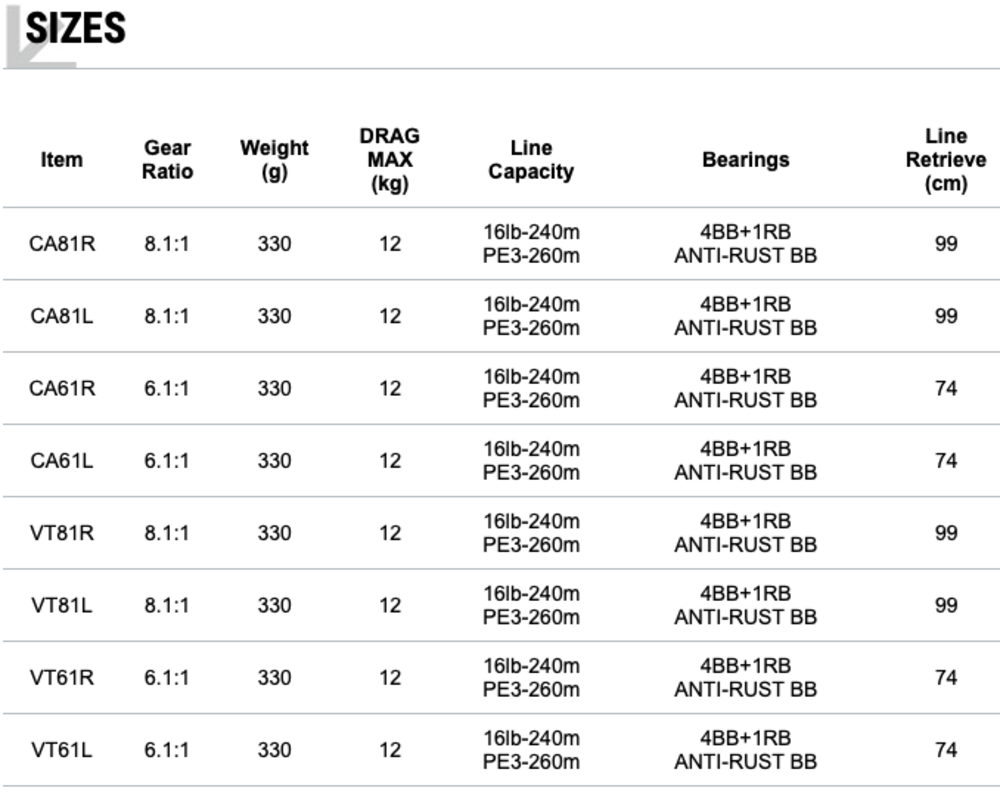Select the Item column header
The width and height of the screenshot is (1000, 794).
62,160
